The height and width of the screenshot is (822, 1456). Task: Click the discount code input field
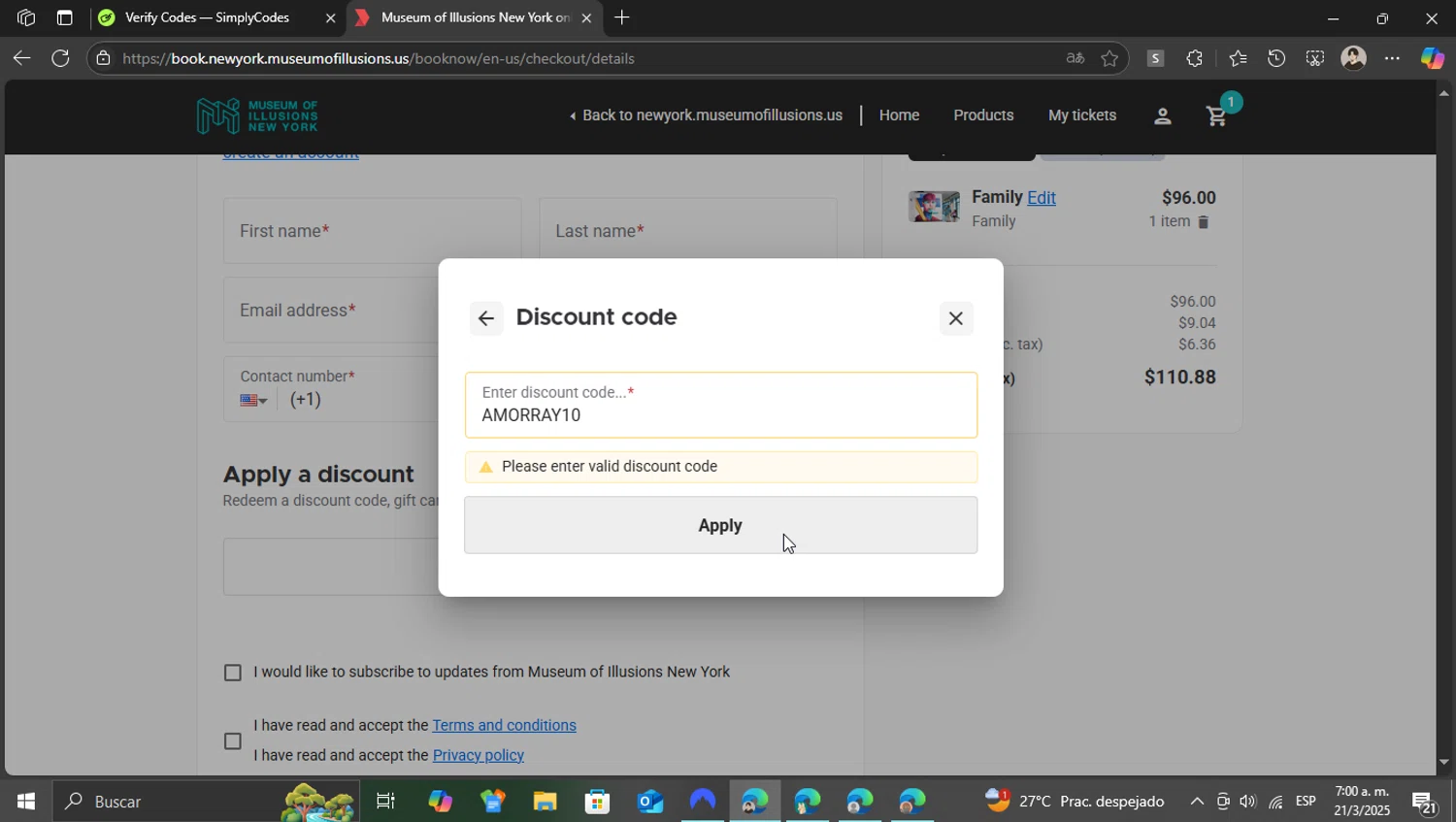click(721, 405)
